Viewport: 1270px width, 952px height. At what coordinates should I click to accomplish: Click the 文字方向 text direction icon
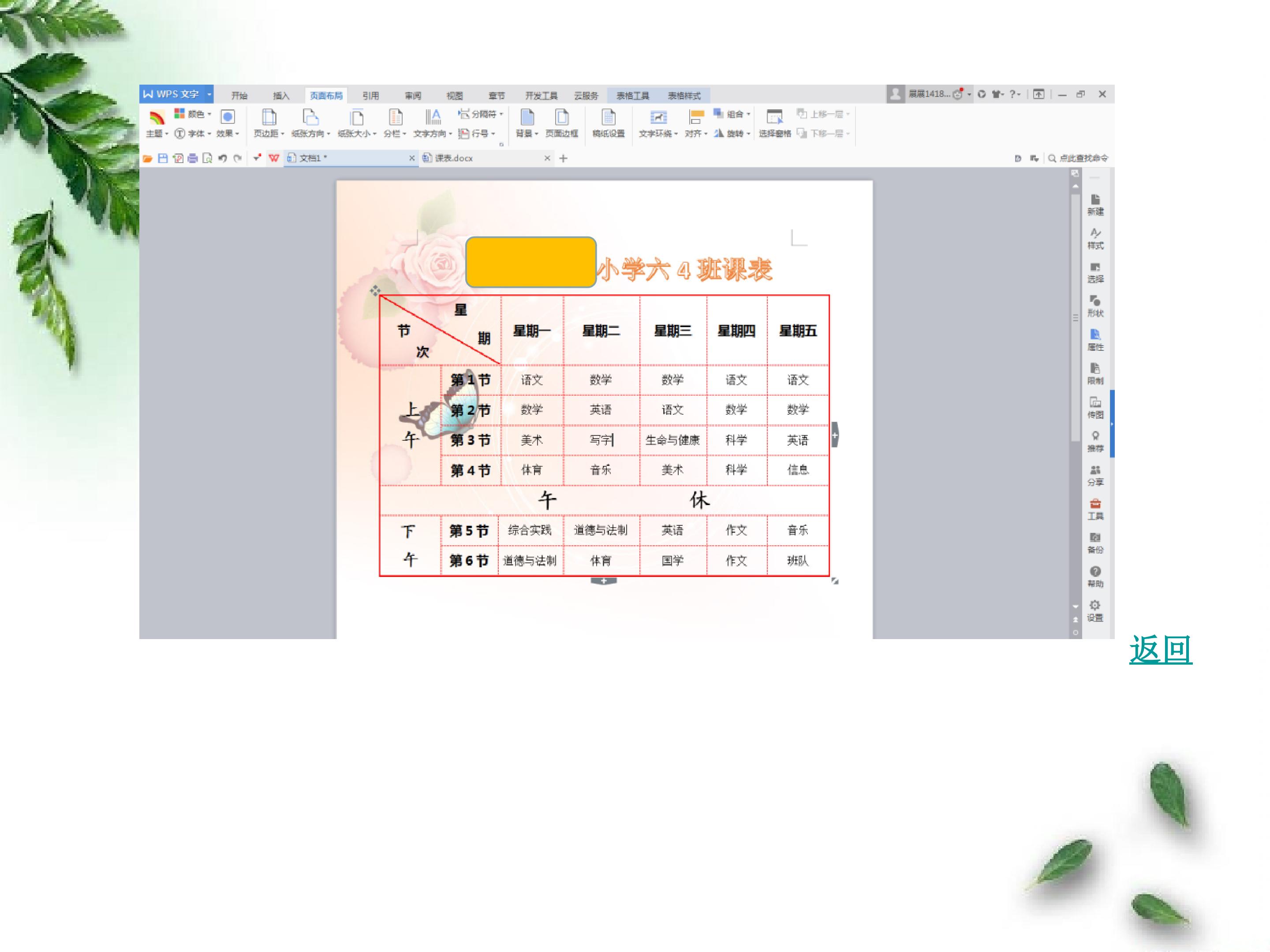(x=433, y=118)
